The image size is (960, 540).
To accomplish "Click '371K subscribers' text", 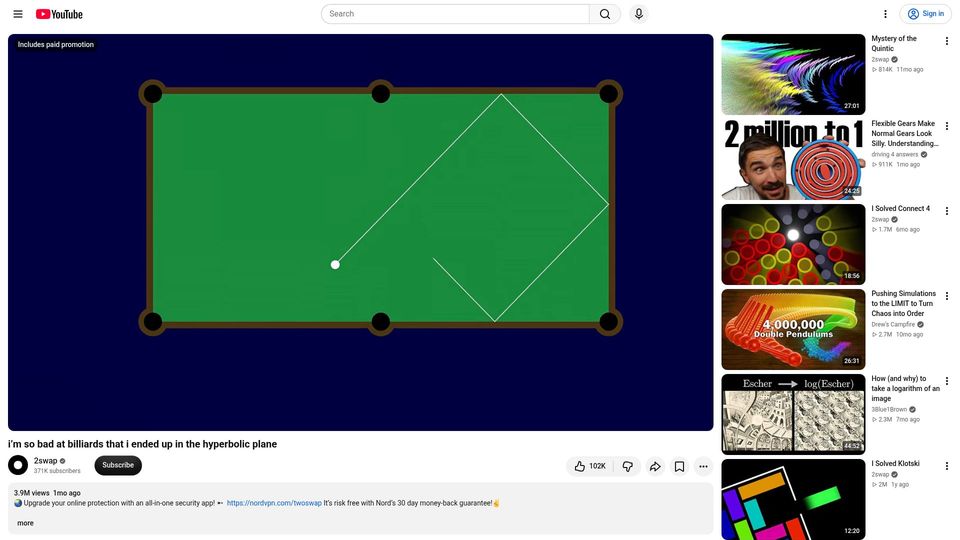I will pyautogui.click(x=57, y=471).
